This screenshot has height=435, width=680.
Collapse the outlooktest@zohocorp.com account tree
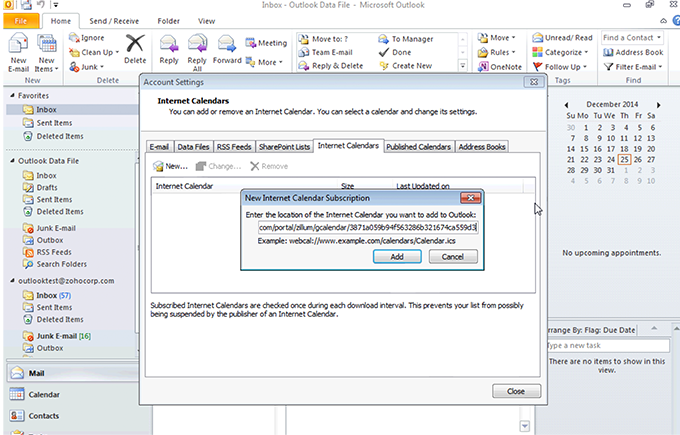(x=12, y=281)
